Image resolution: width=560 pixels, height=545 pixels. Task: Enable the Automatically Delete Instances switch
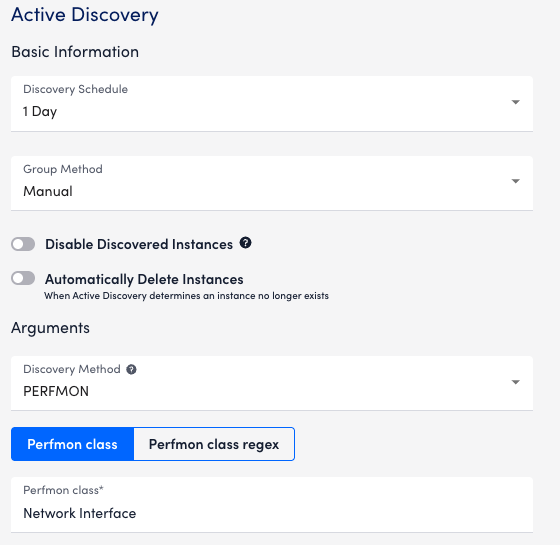point(23,278)
